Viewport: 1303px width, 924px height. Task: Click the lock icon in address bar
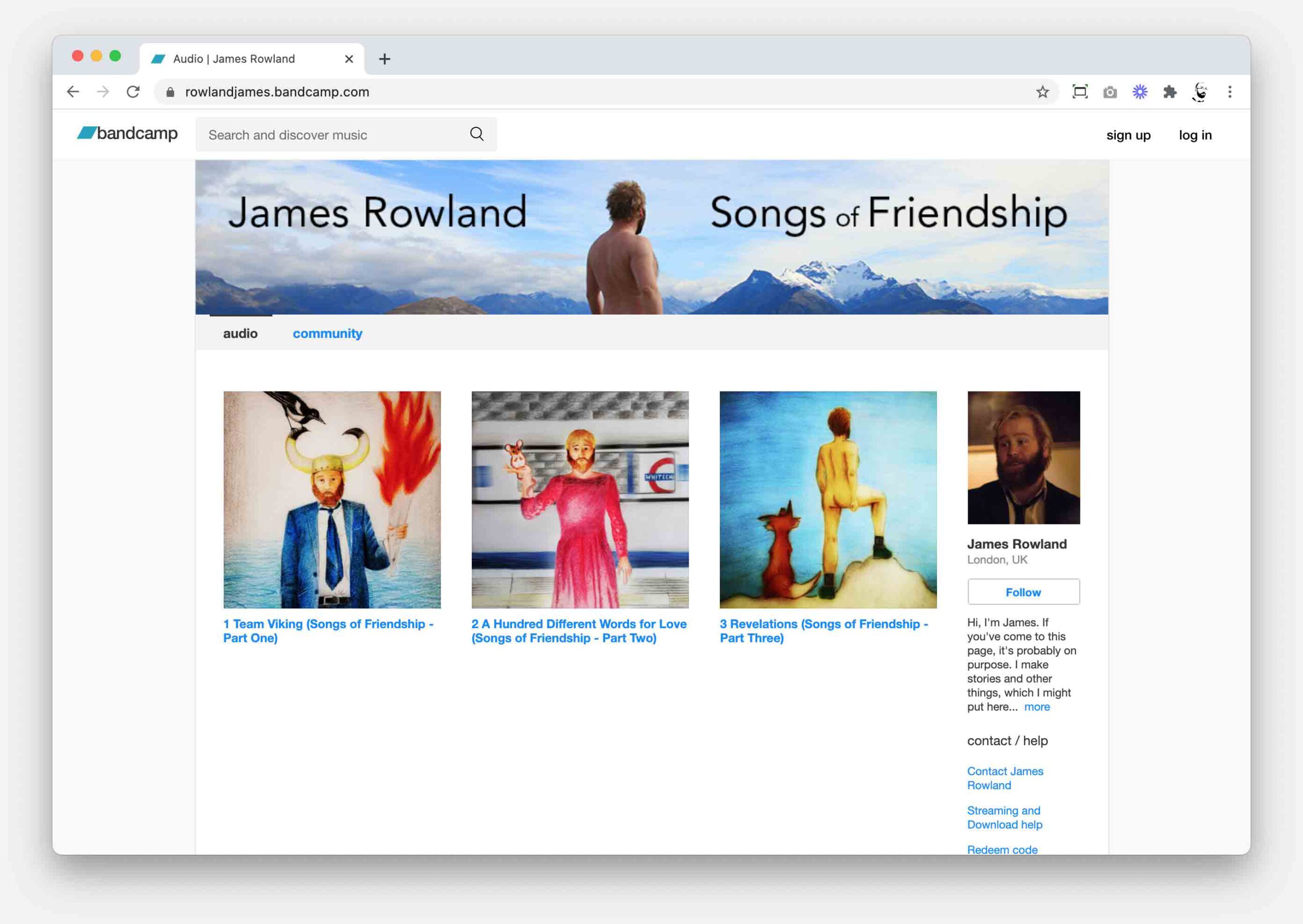[170, 92]
